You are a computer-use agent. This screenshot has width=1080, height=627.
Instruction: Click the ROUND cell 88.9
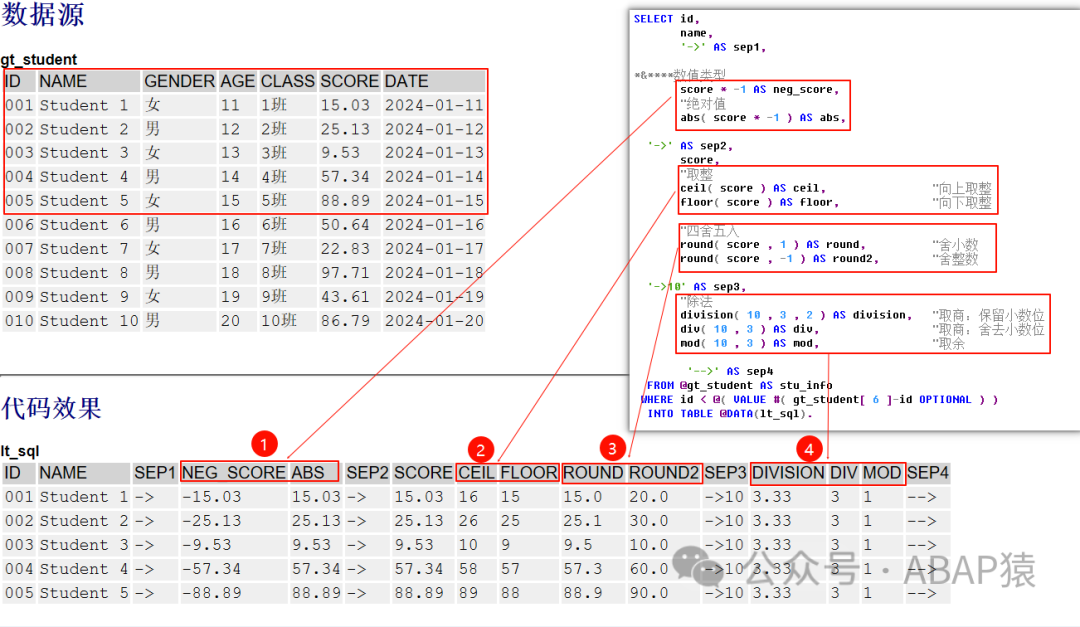point(582,593)
